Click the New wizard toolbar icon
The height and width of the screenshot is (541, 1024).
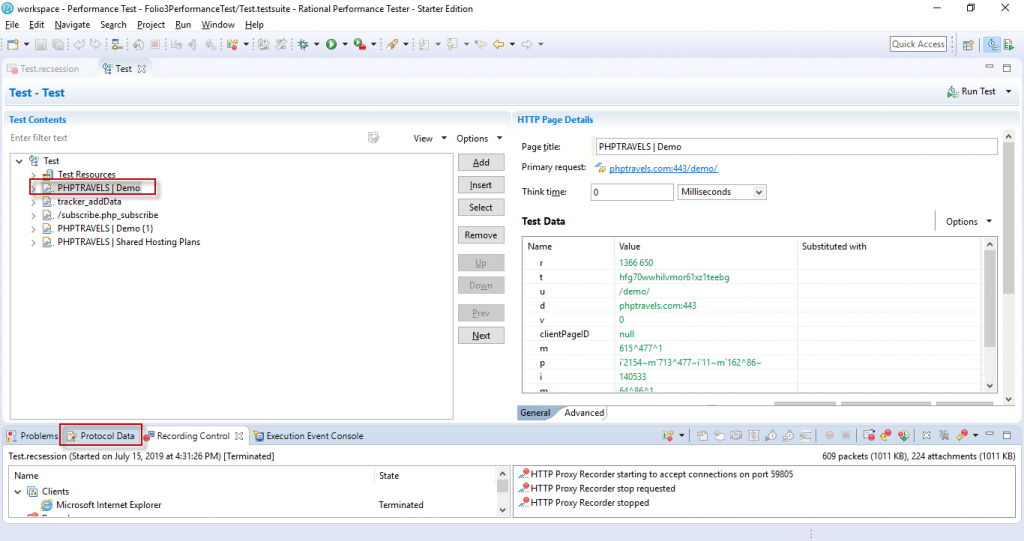click(12, 44)
